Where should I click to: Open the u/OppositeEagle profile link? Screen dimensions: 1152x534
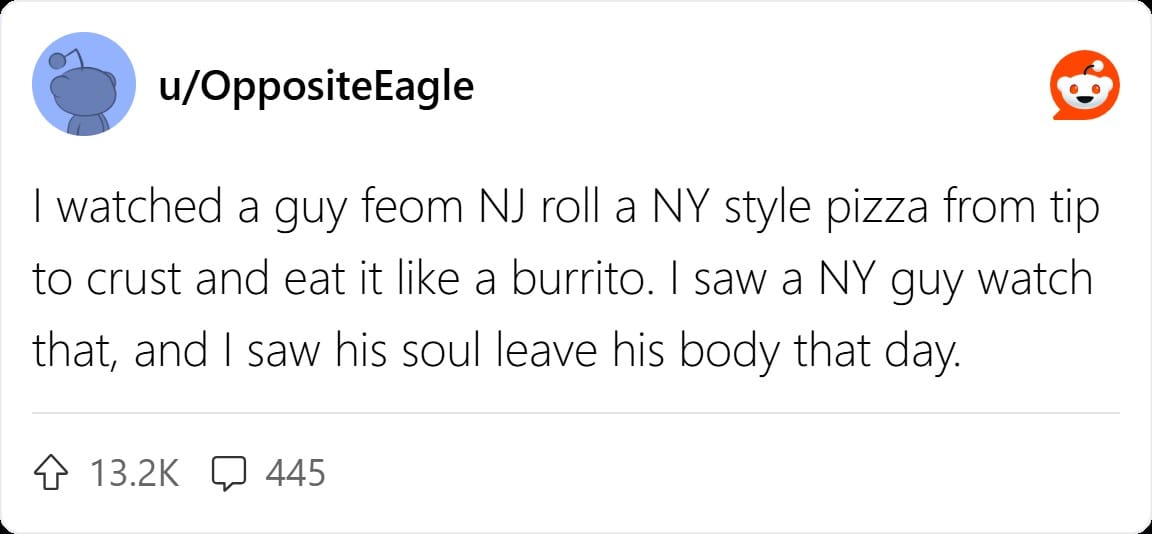[x=315, y=87]
